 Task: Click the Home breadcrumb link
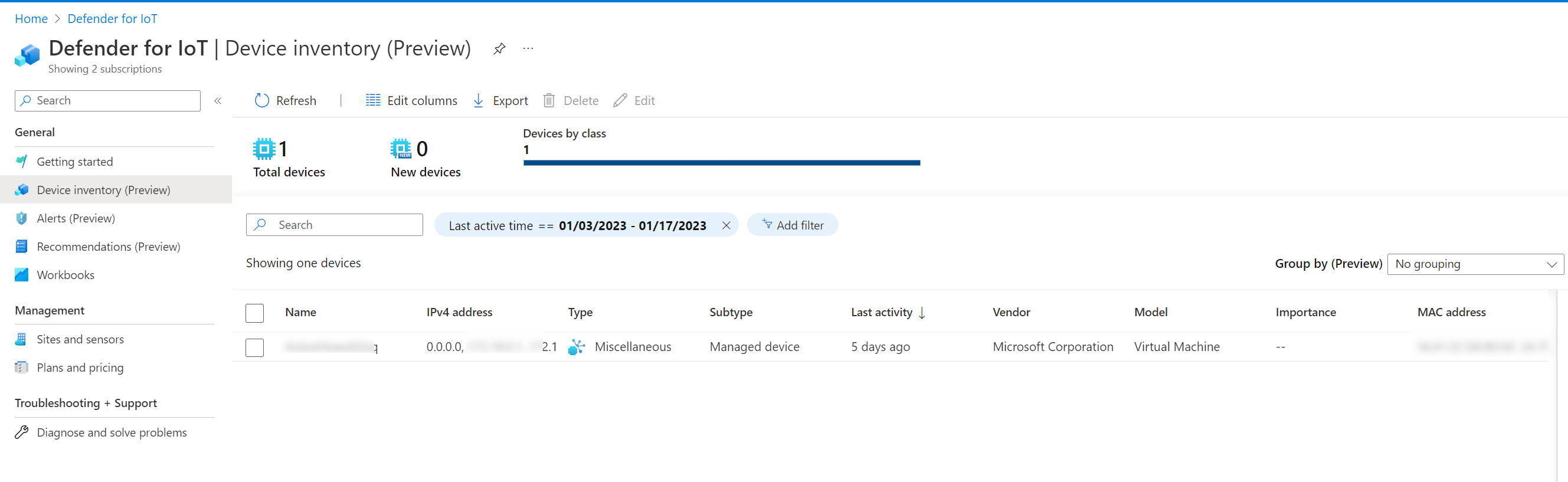pos(31,19)
